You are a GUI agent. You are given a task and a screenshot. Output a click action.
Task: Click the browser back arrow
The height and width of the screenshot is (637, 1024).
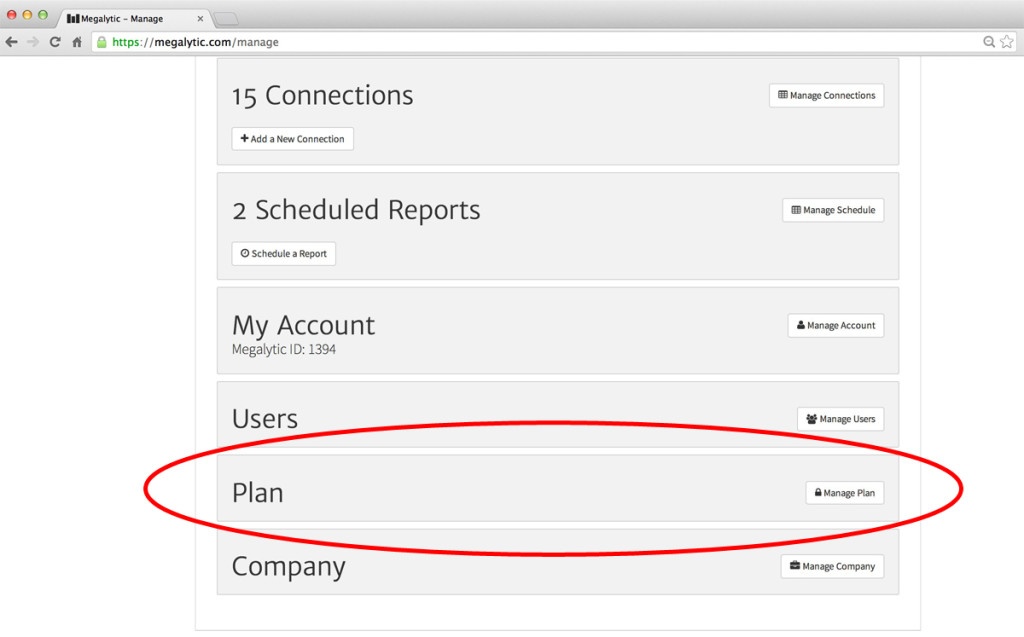[12, 42]
